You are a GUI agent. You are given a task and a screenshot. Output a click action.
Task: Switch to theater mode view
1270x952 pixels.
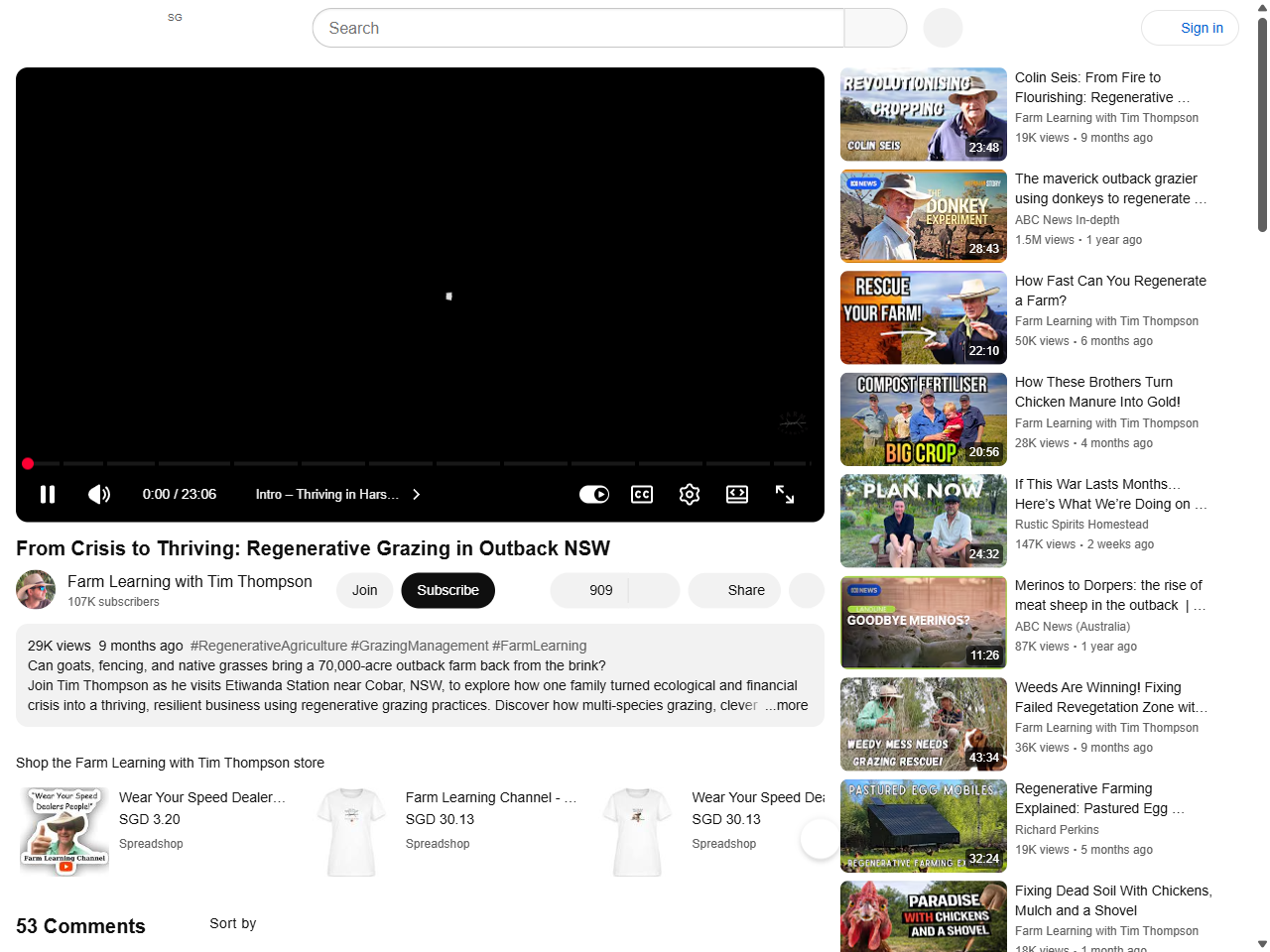[x=737, y=494]
